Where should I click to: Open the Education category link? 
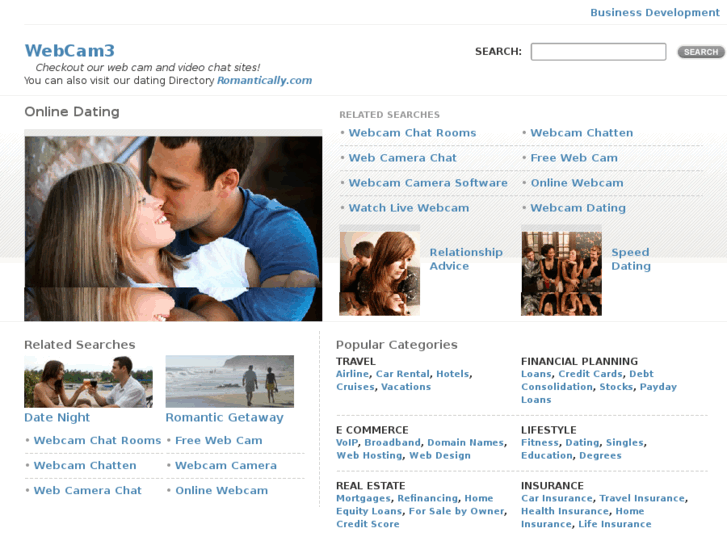point(547,455)
